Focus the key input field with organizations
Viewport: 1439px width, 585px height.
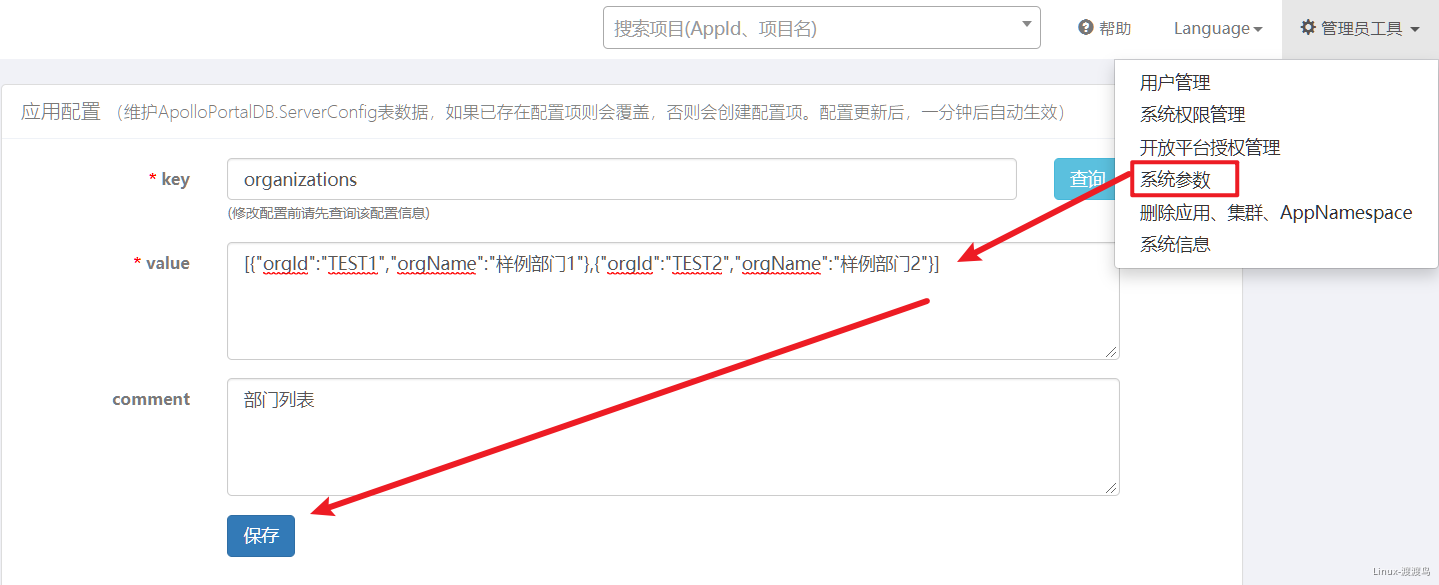622,179
